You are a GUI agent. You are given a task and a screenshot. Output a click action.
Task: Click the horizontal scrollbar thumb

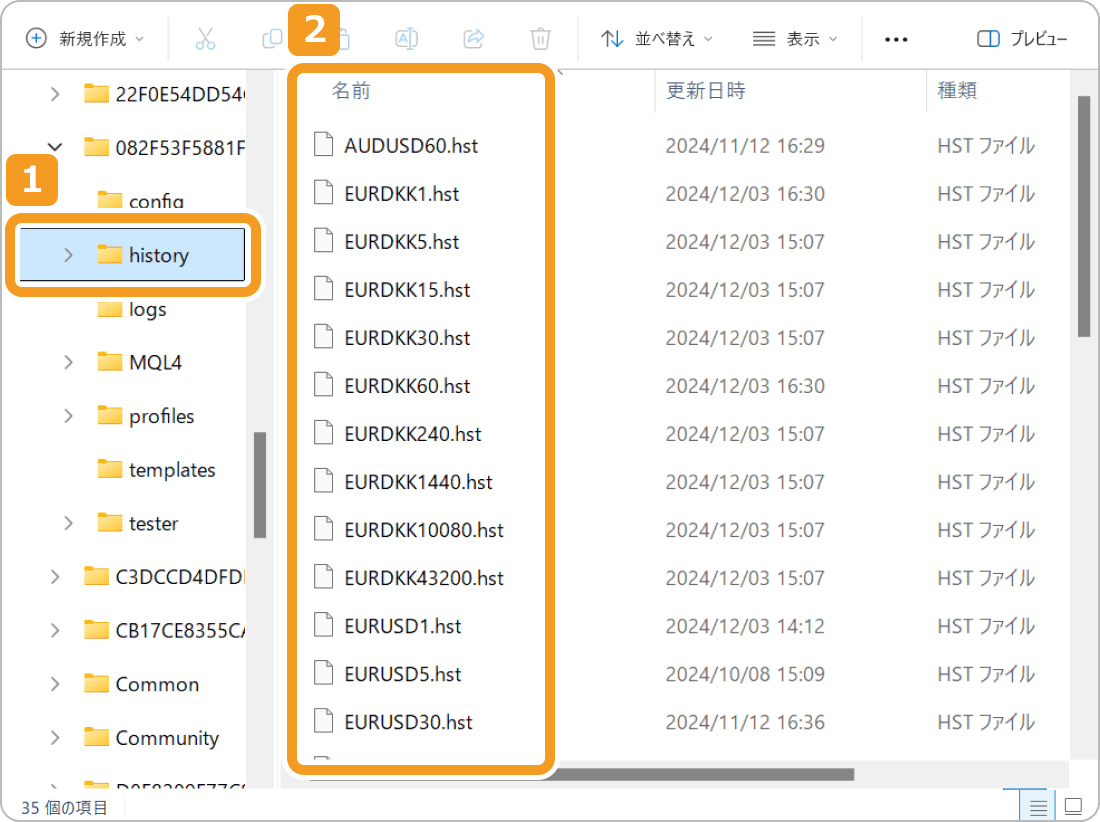tap(700, 774)
